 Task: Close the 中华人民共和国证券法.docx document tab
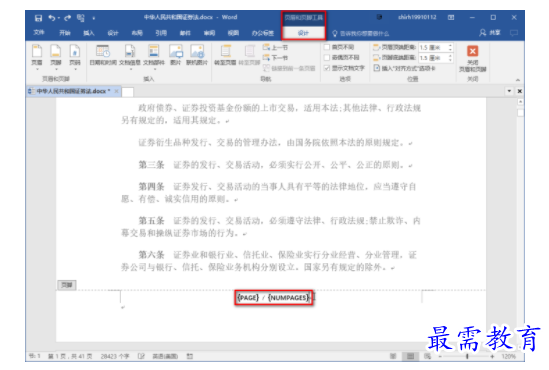[x=117, y=91]
